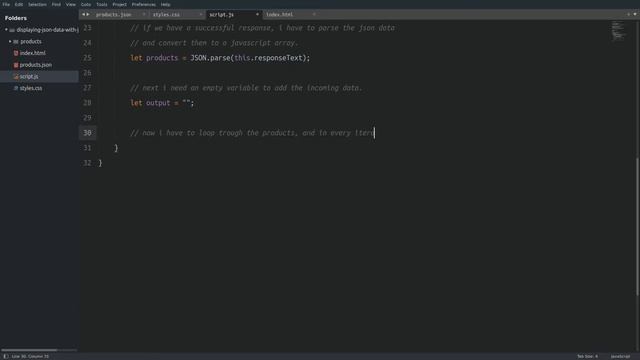Click line number 30 in gutter

(x=87, y=133)
